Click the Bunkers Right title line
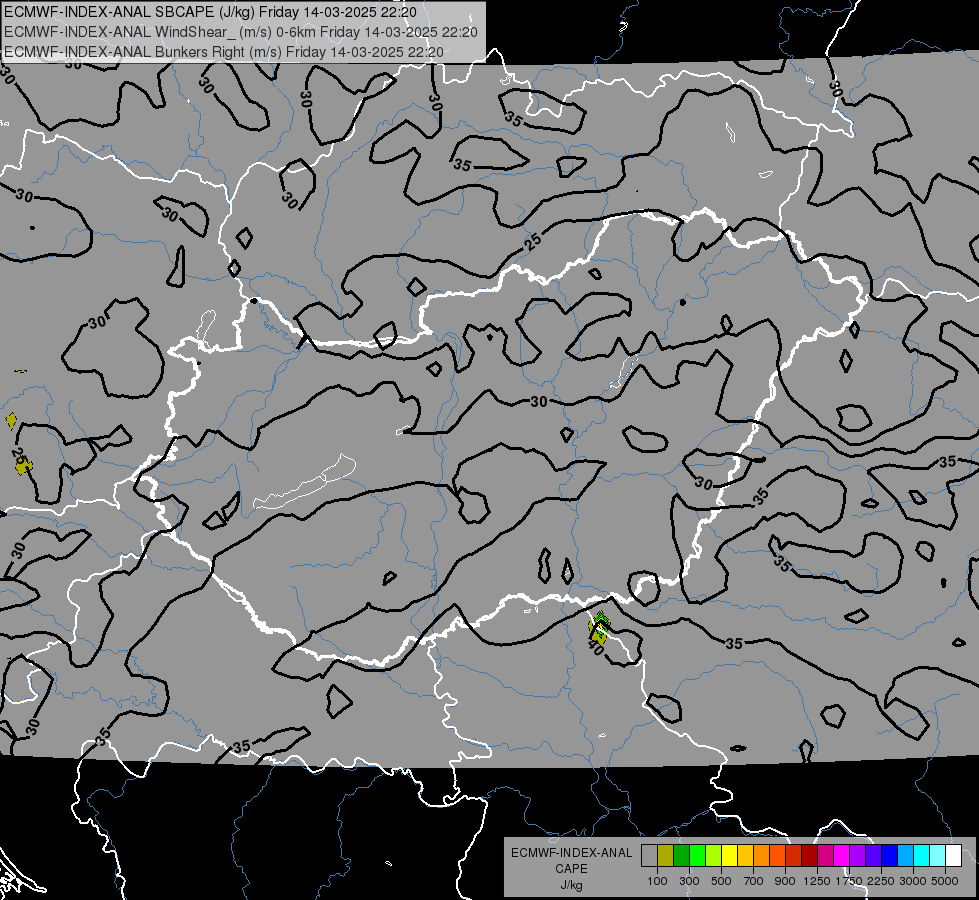This screenshot has height=900, width=979. 224,52
